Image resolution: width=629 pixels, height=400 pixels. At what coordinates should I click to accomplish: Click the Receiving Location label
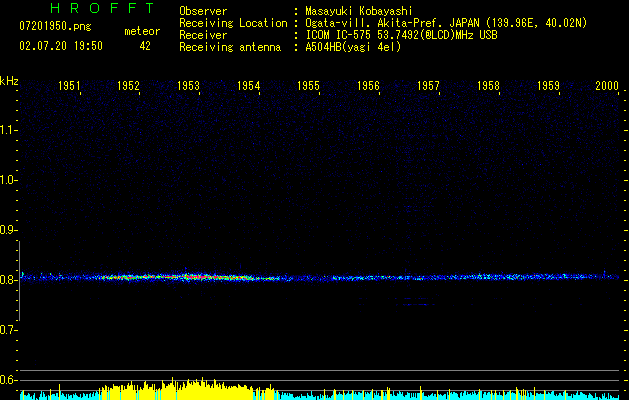pos(233,23)
